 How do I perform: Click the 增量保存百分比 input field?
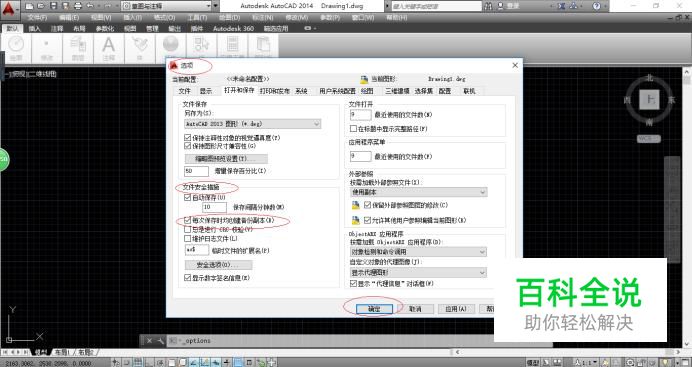[x=196, y=171]
